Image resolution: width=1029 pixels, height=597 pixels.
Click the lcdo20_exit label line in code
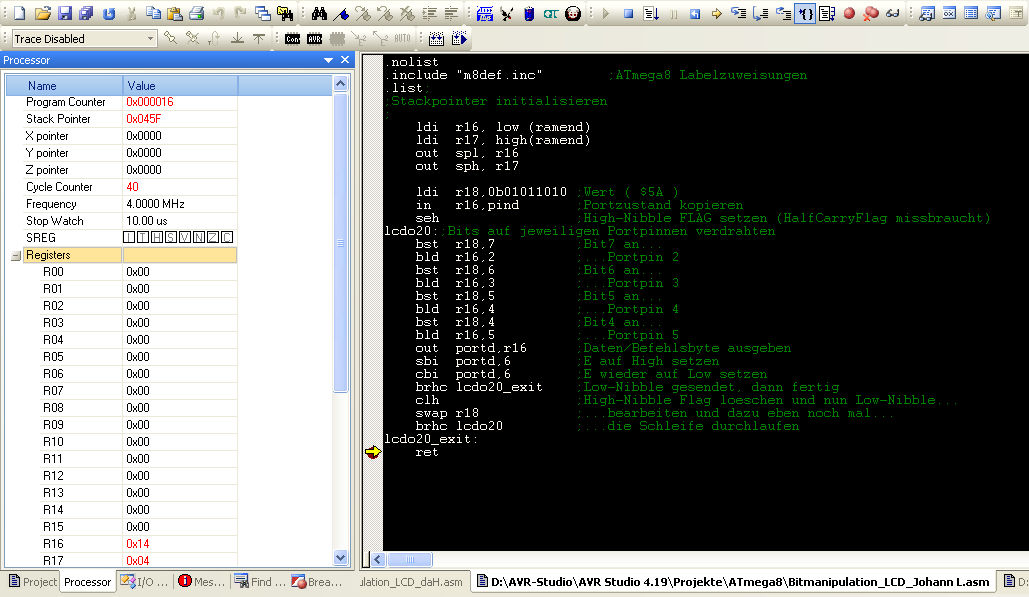coord(431,439)
